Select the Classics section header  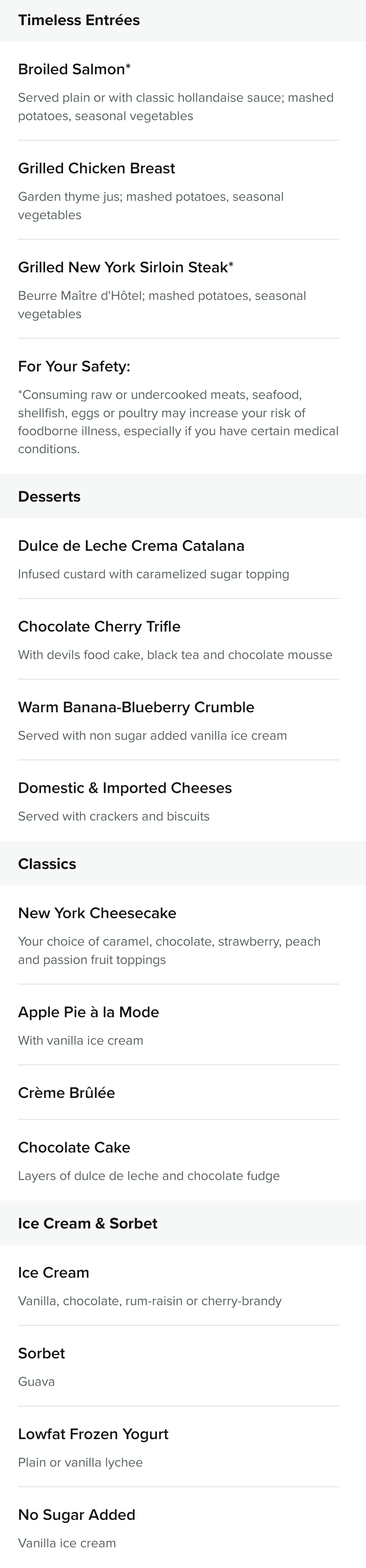(x=183, y=864)
